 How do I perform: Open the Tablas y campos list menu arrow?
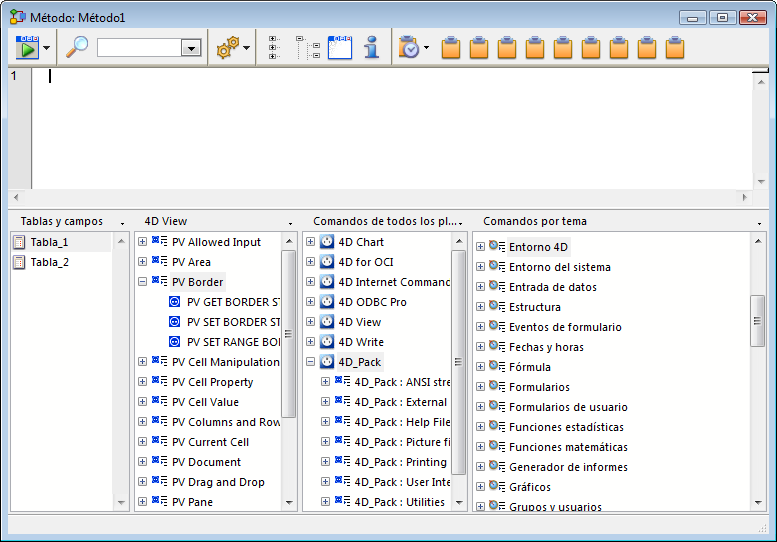(x=122, y=222)
